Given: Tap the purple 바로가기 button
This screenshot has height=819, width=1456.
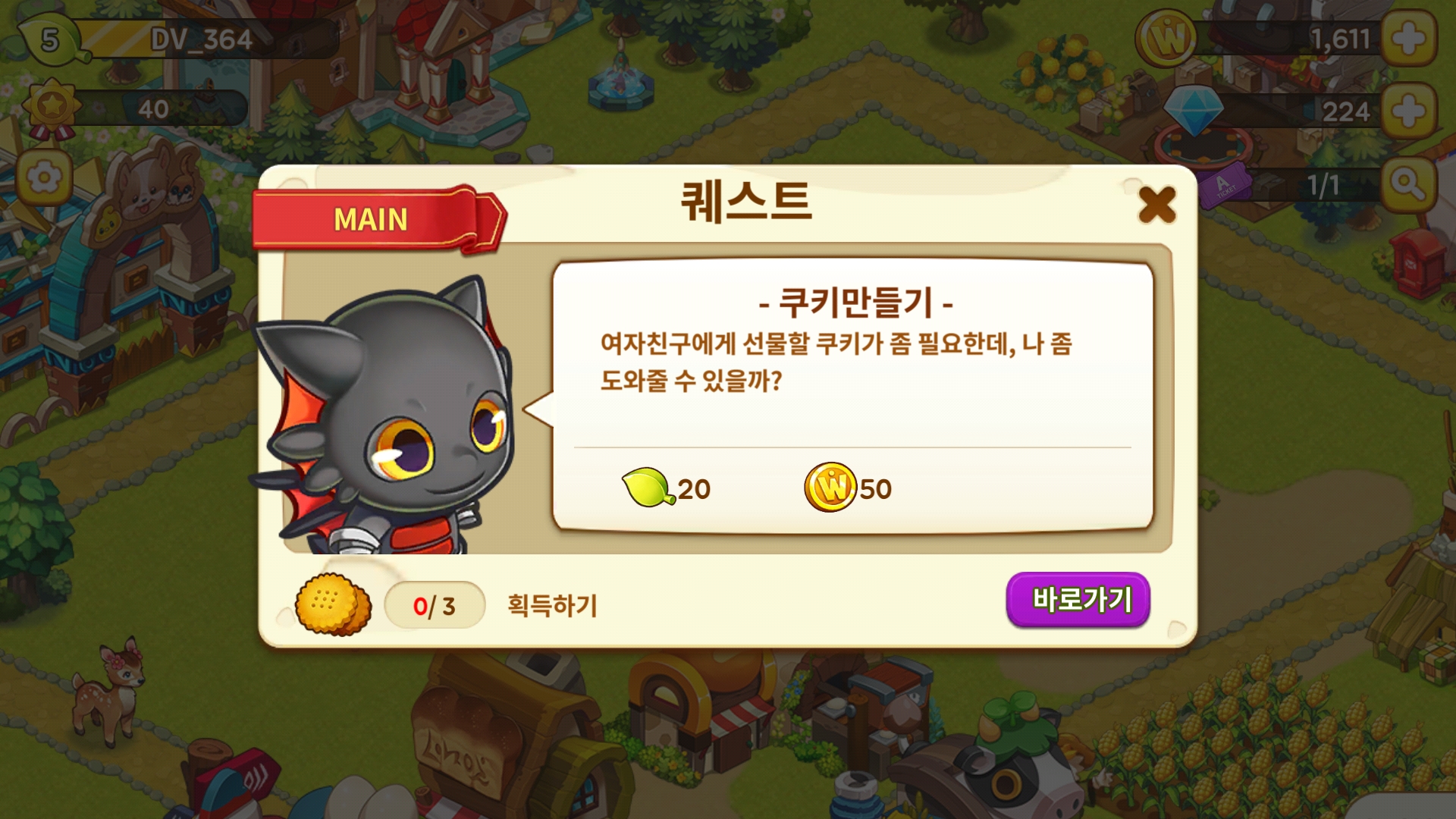Looking at the screenshot, I should [x=1078, y=600].
